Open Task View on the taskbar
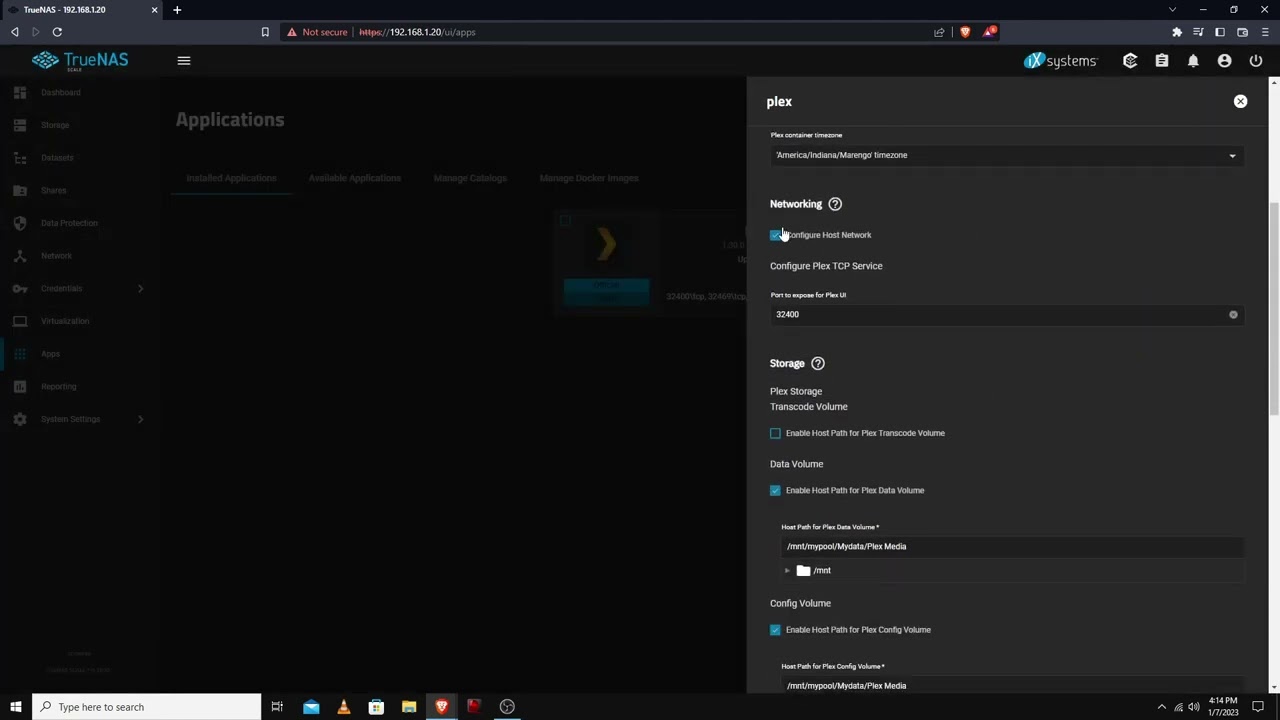Screen dimensions: 1280x720 [x=277, y=707]
